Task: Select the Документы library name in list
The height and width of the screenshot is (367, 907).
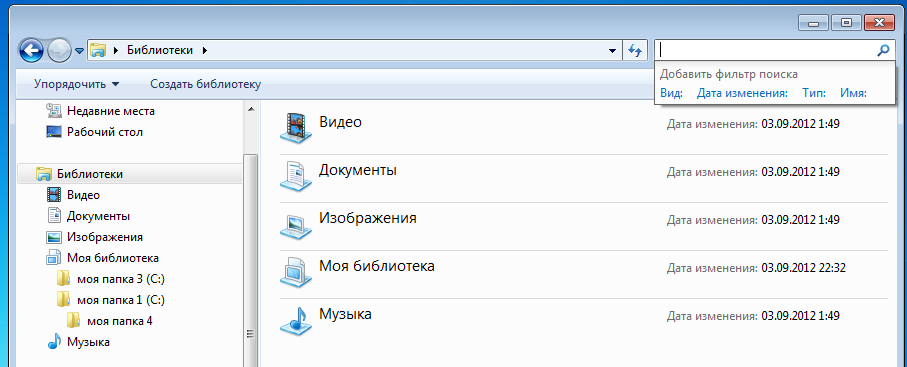Action: click(357, 171)
